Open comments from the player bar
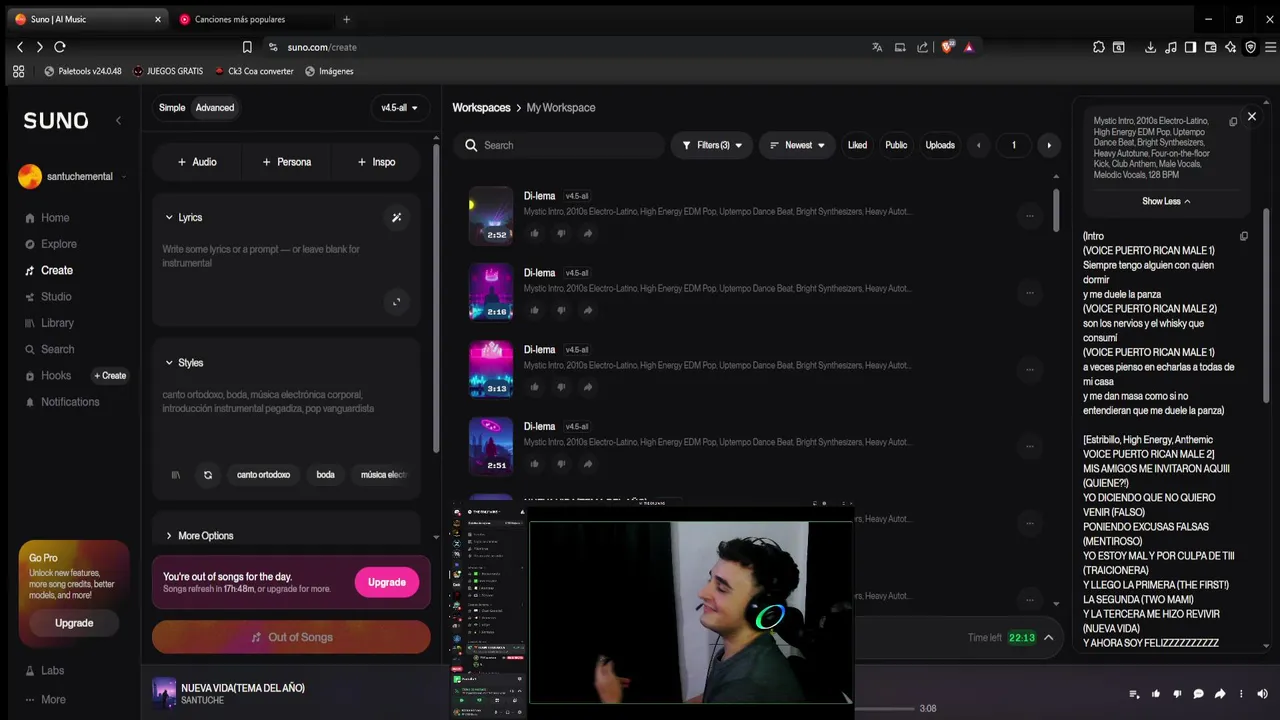 1198,694
